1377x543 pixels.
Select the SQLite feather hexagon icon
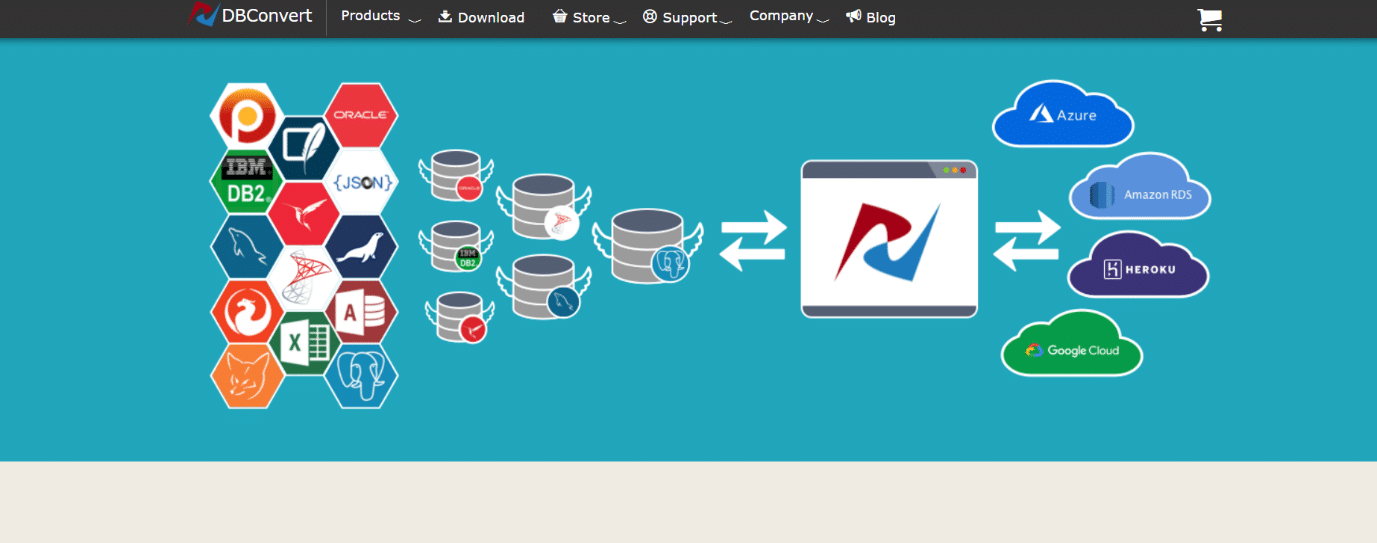click(x=304, y=148)
